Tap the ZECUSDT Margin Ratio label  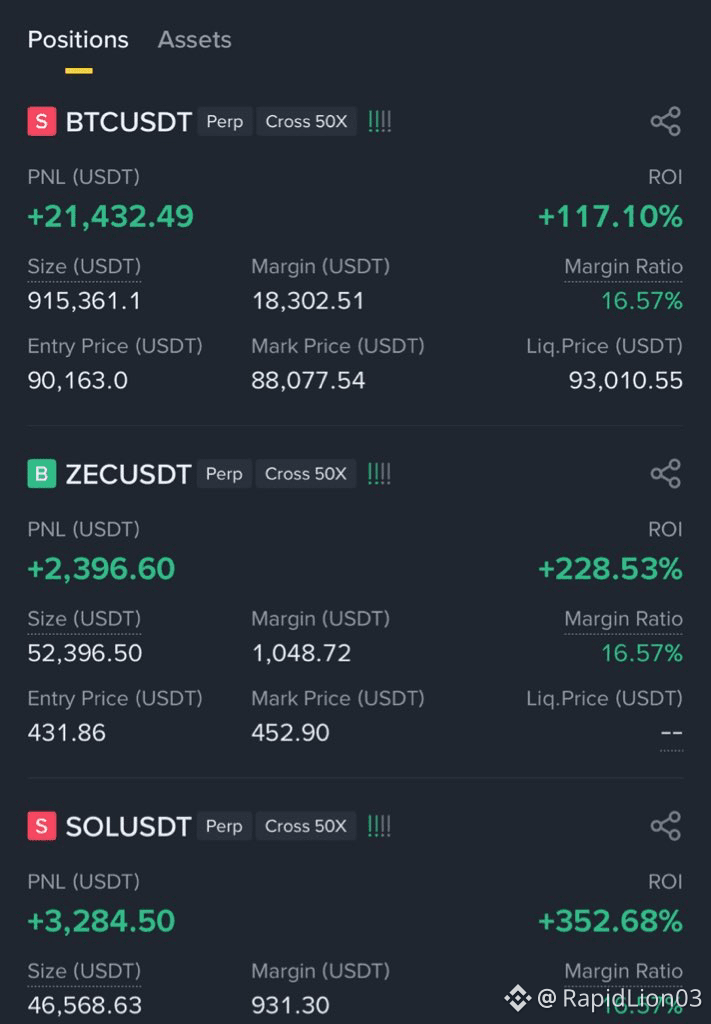click(624, 618)
